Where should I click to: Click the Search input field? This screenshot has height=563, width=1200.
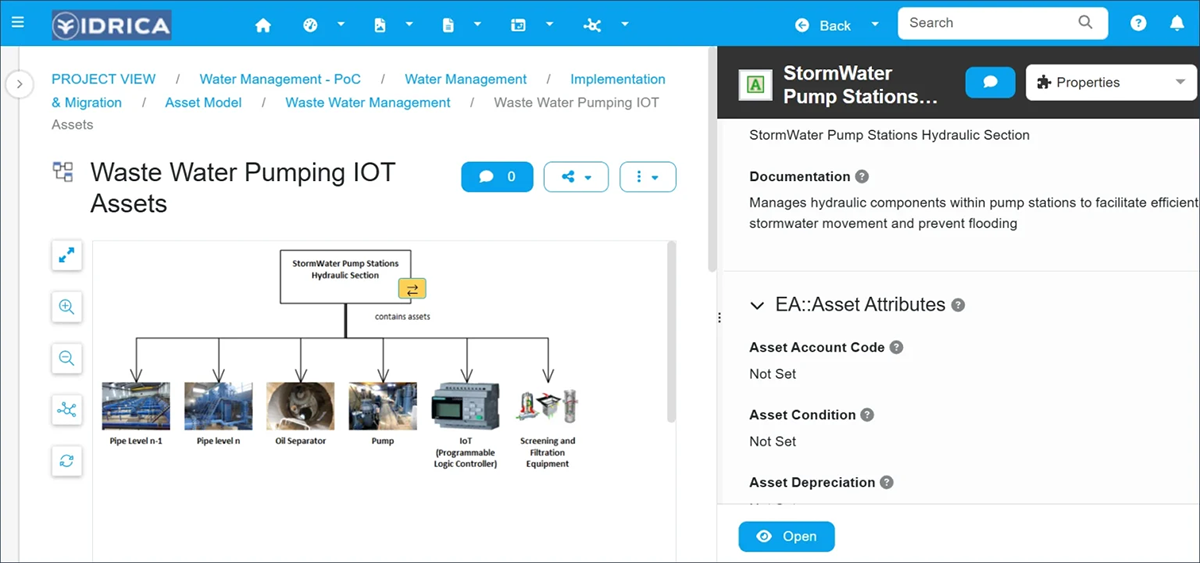click(x=990, y=23)
